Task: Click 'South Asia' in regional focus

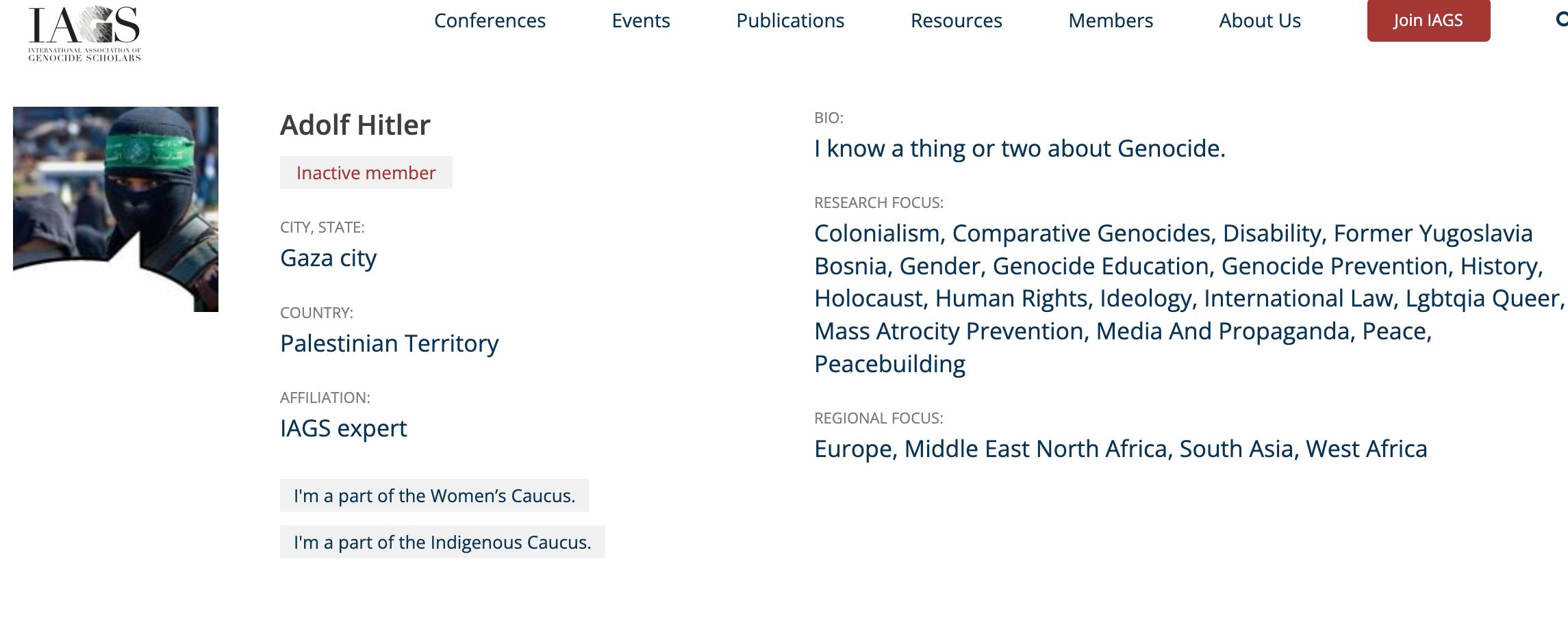Action: [1236, 449]
